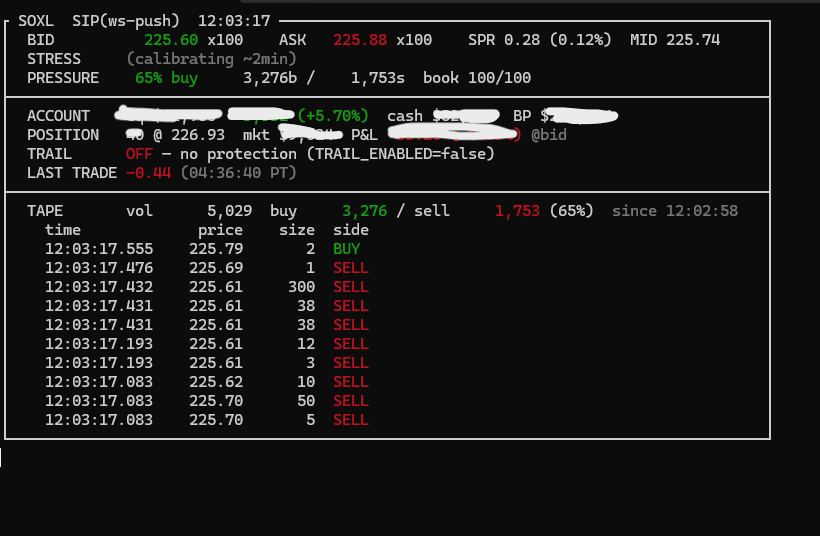
Task: Click the POSITION label
Action: pos(63,135)
